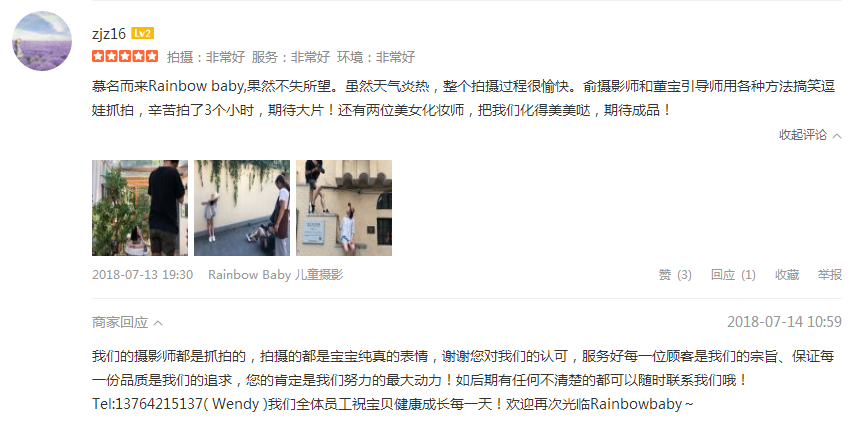Click the merchant reply time 2018-07-14 10:59

point(784,322)
